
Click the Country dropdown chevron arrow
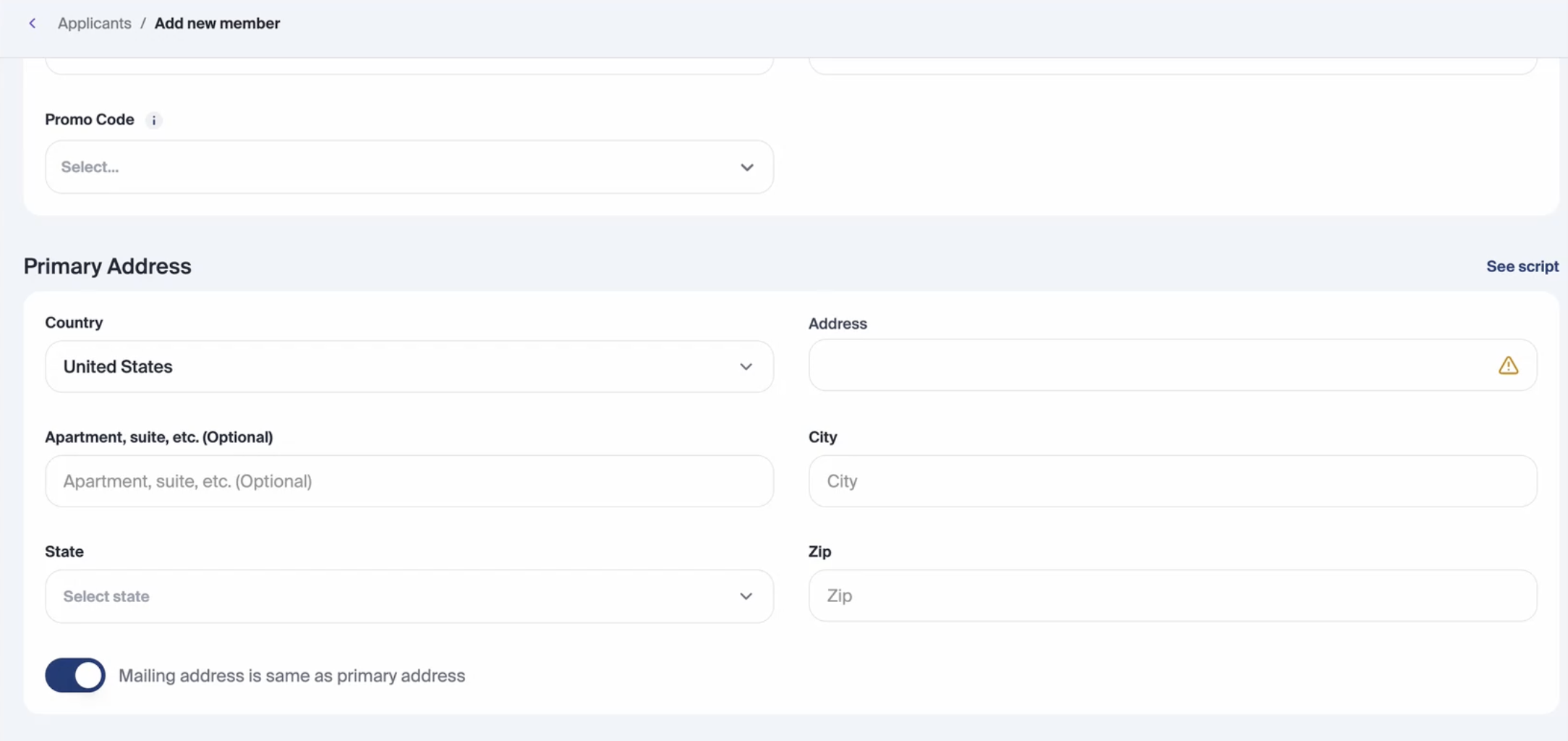click(x=746, y=367)
